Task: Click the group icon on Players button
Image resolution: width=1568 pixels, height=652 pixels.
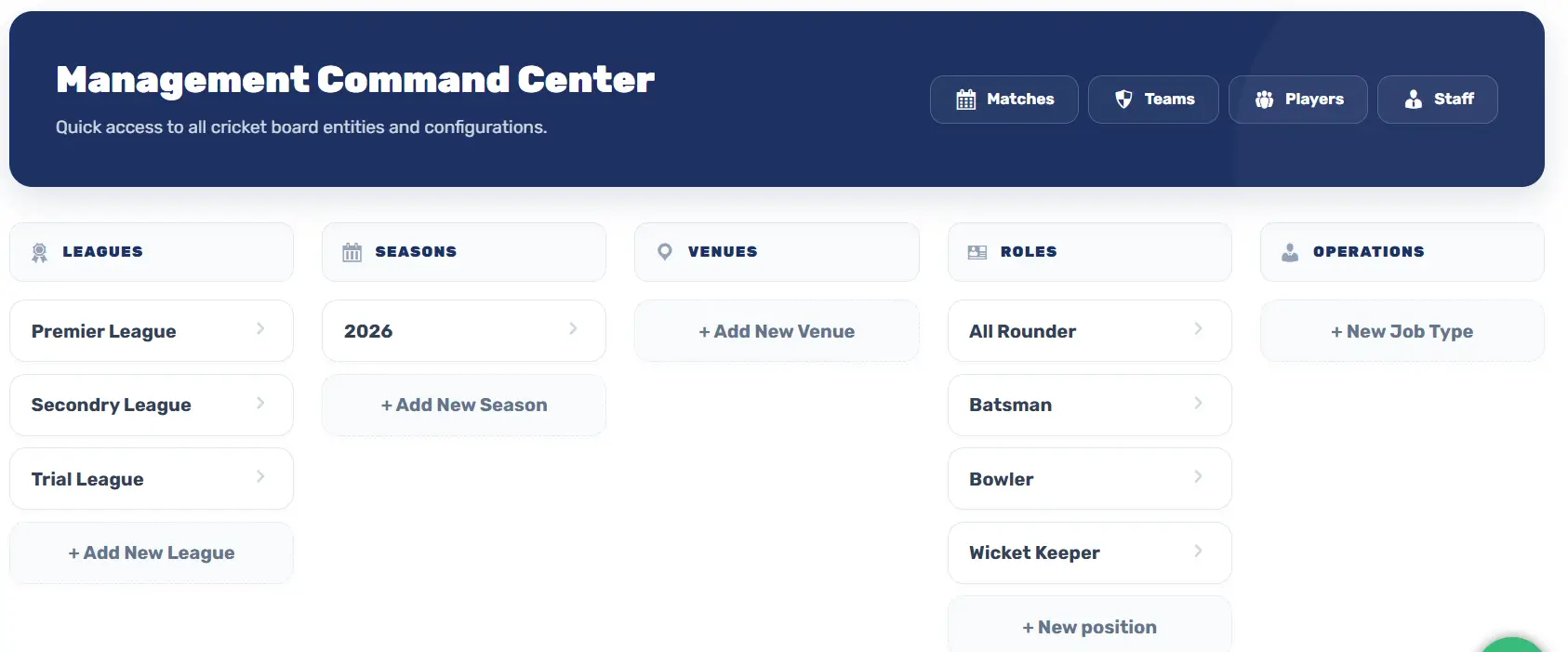Action: click(x=1264, y=100)
